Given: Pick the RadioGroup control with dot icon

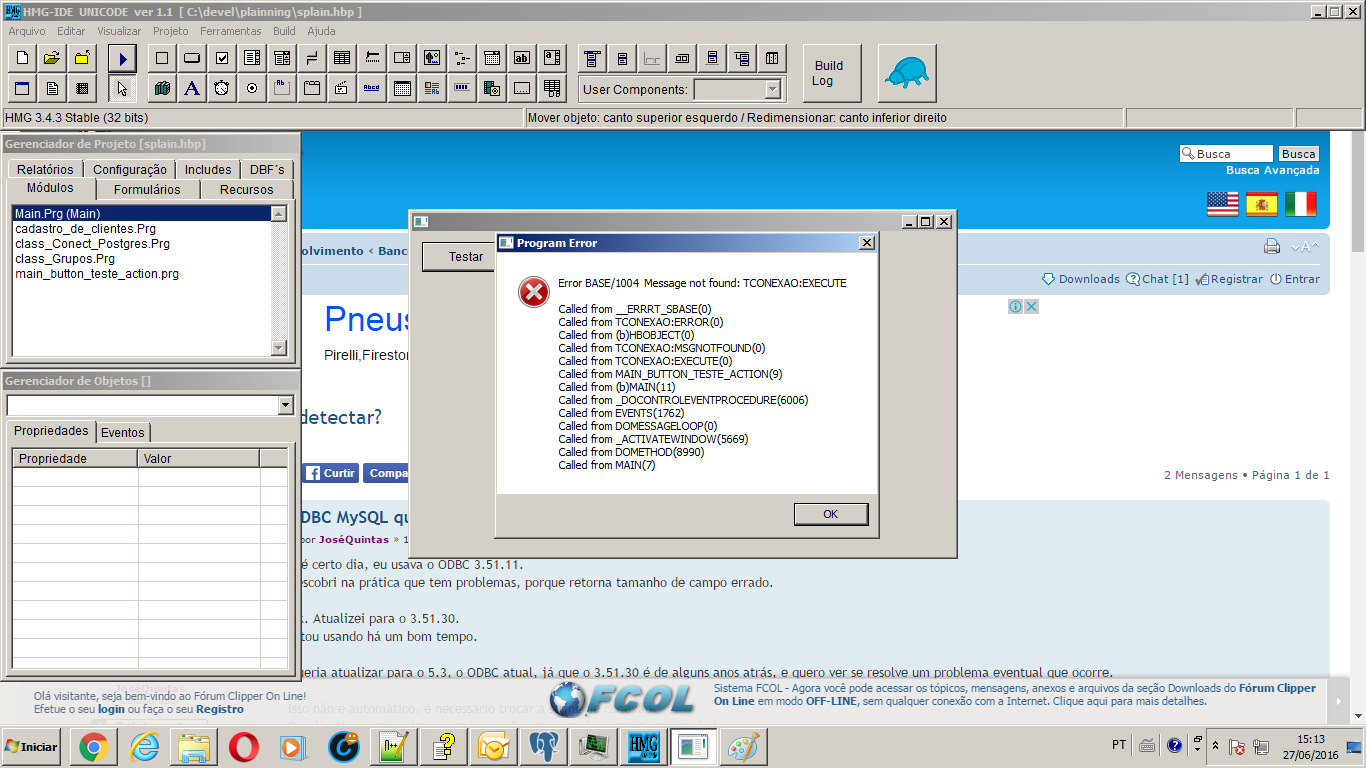Looking at the screenshot, I should [252, 88].
